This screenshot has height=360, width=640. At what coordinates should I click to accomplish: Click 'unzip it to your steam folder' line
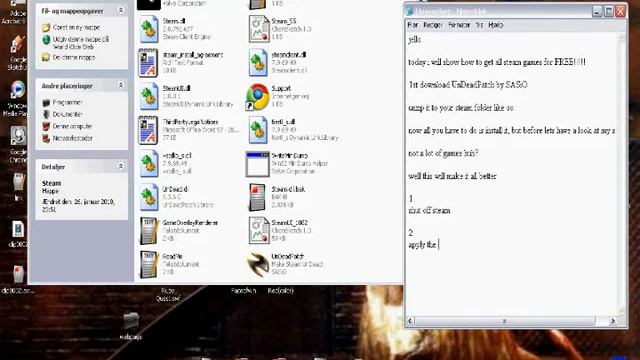coord(461,108)
